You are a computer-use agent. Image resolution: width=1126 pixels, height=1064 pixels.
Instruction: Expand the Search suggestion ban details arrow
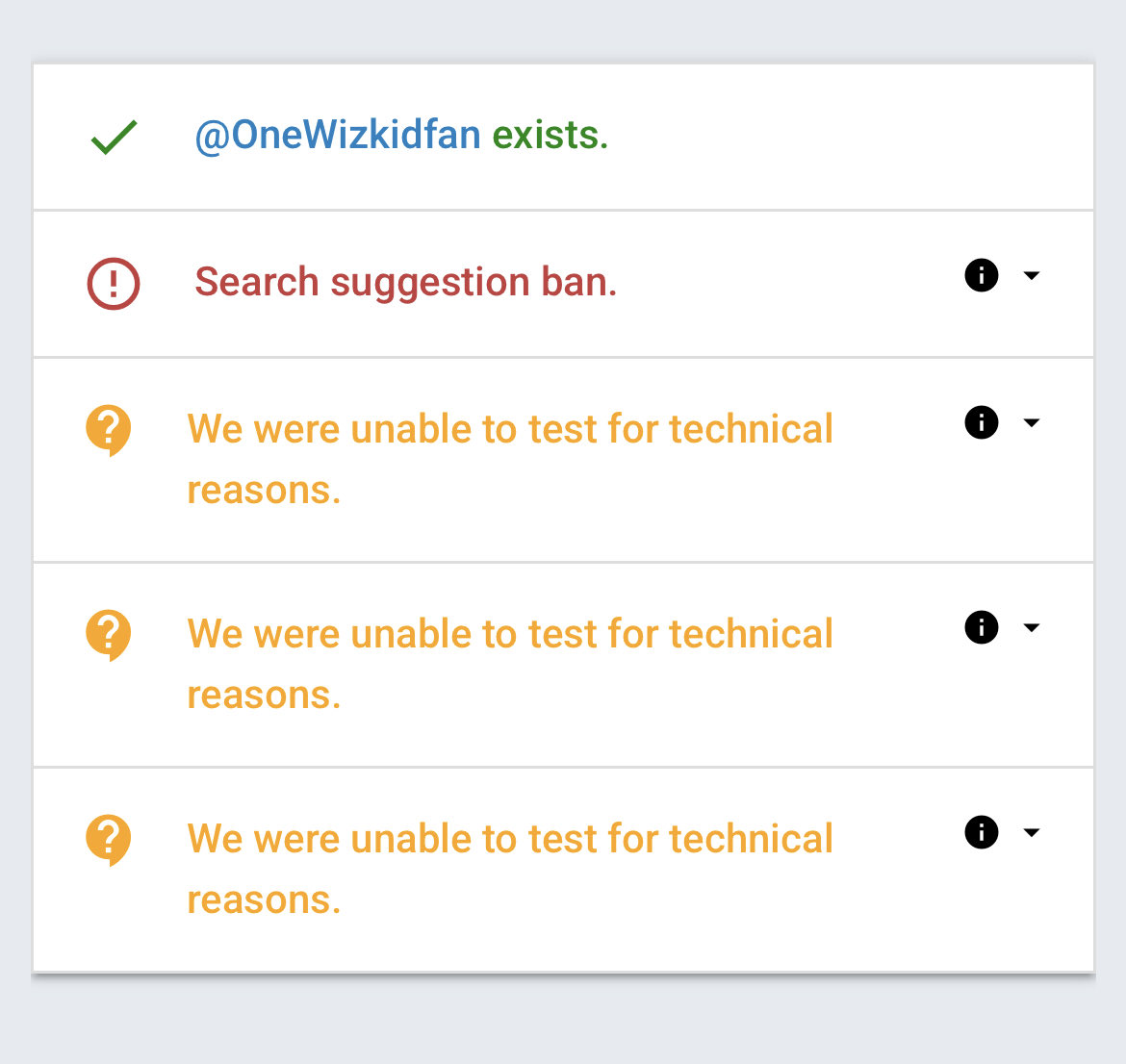tap(1032, 276)
